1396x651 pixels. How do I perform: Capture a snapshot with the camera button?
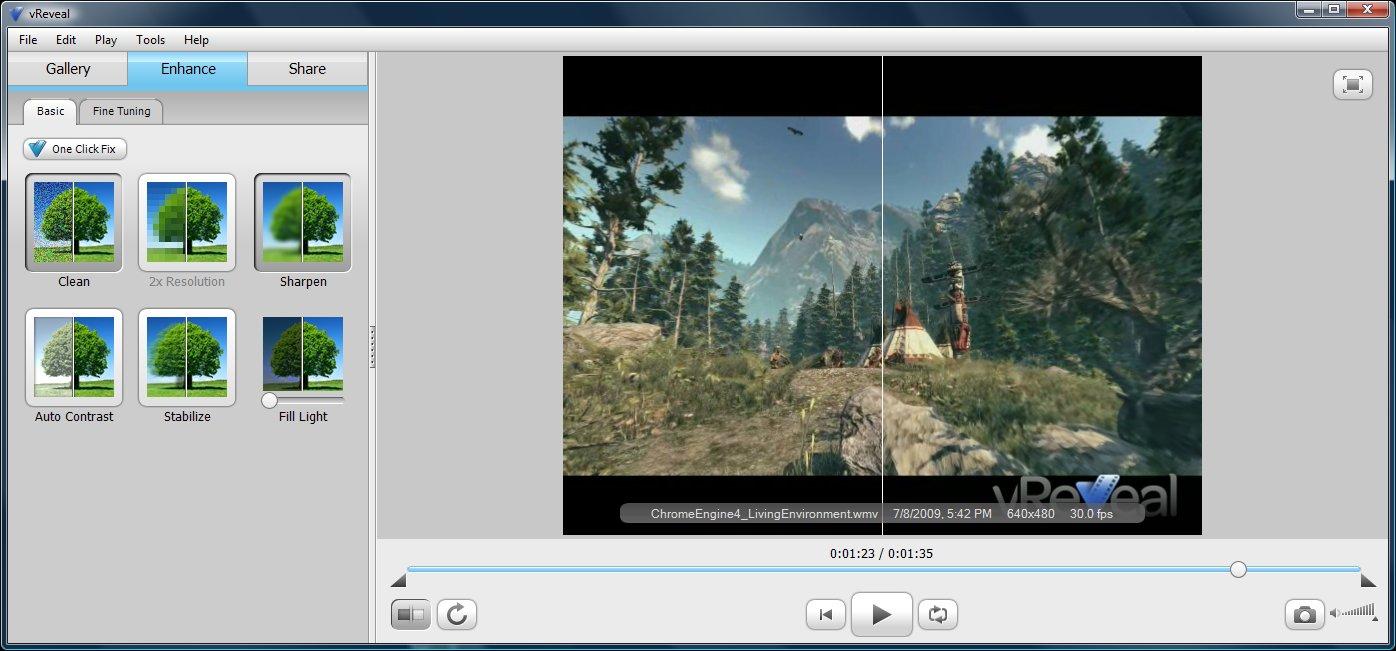[1305, 614]
